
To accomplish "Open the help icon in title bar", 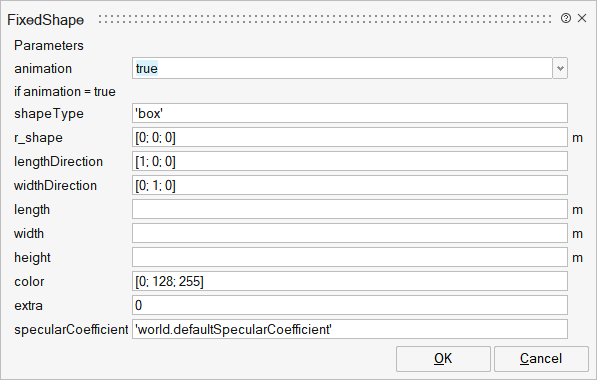I will coord(566,18).
